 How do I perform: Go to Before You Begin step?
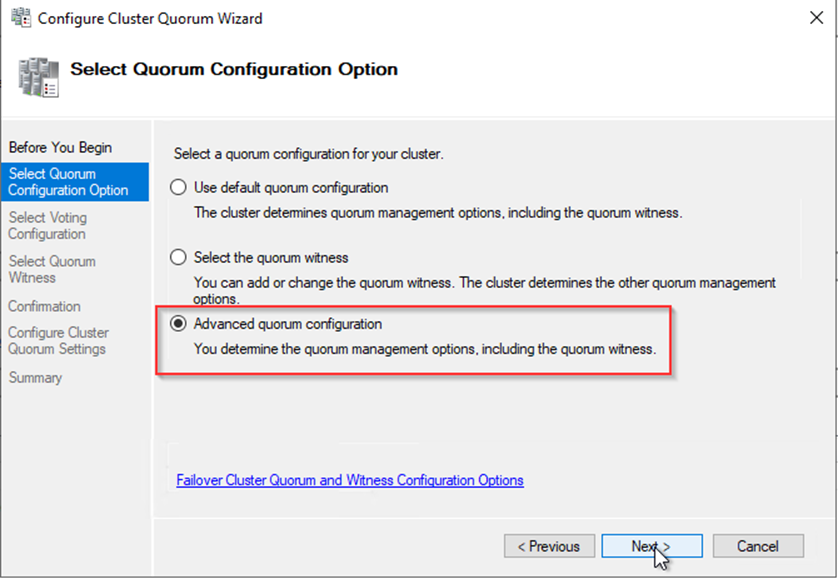pos(60,148)
